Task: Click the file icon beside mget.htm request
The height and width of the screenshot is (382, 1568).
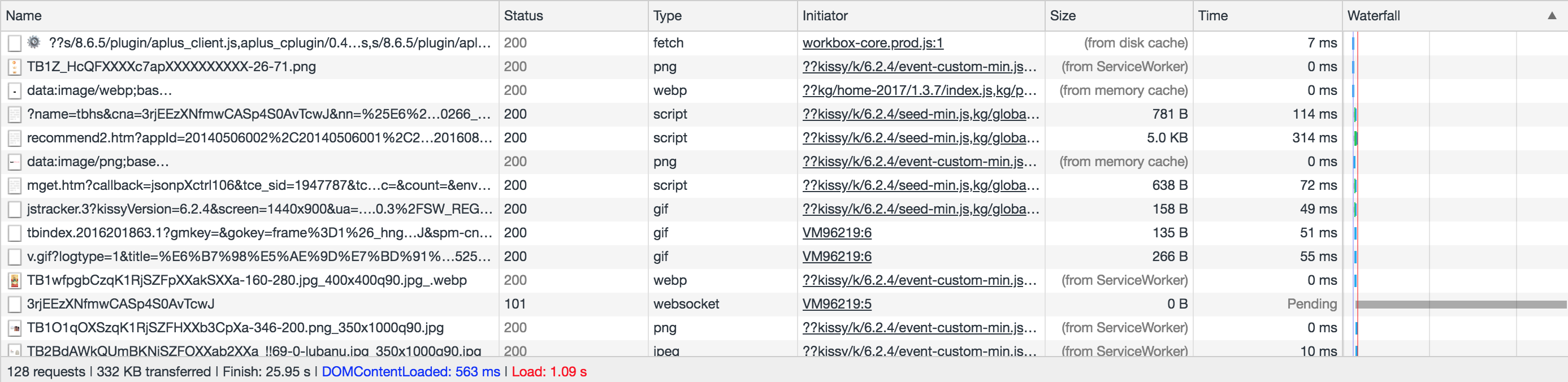Action: point(15,185)
